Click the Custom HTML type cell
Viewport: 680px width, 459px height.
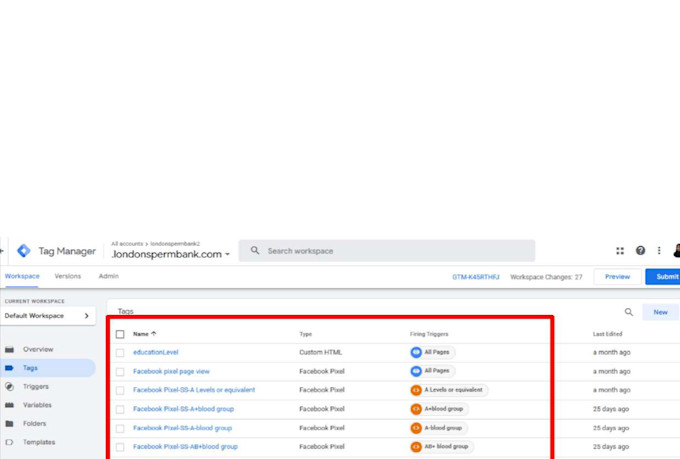320,352
